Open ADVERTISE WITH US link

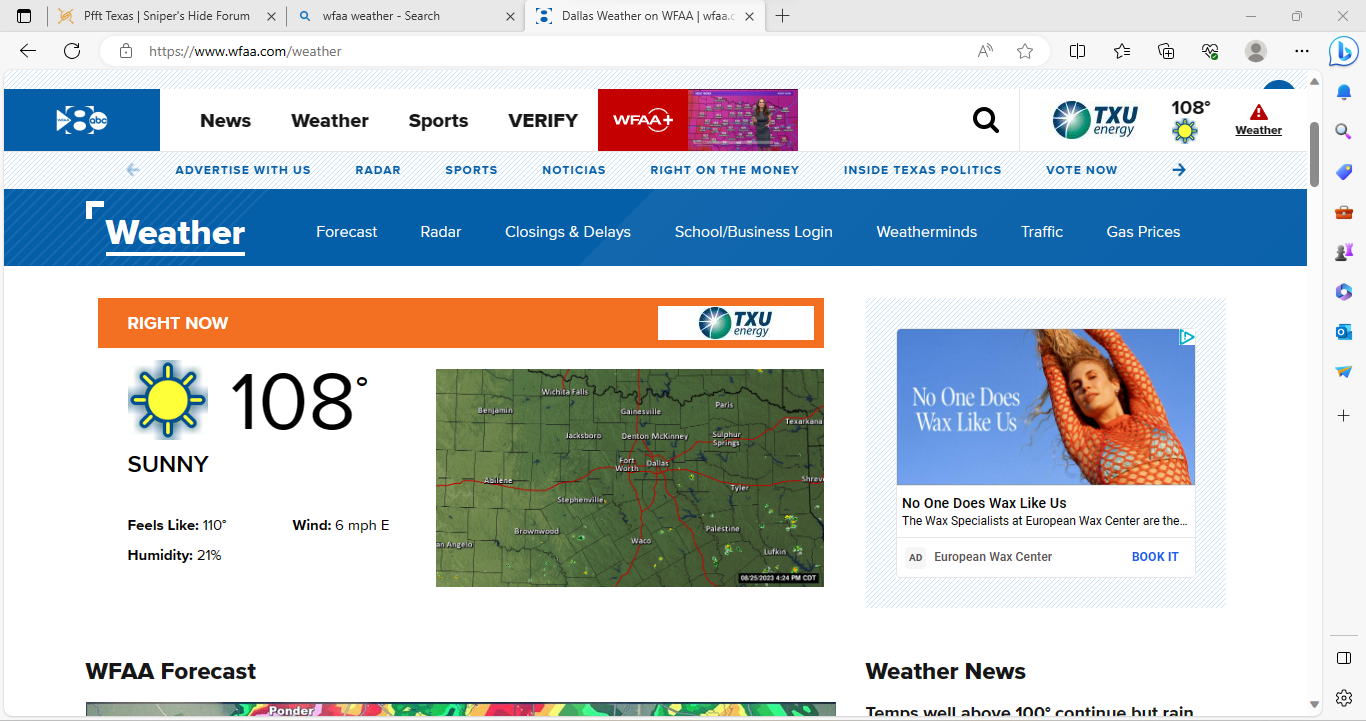(243, 170)
